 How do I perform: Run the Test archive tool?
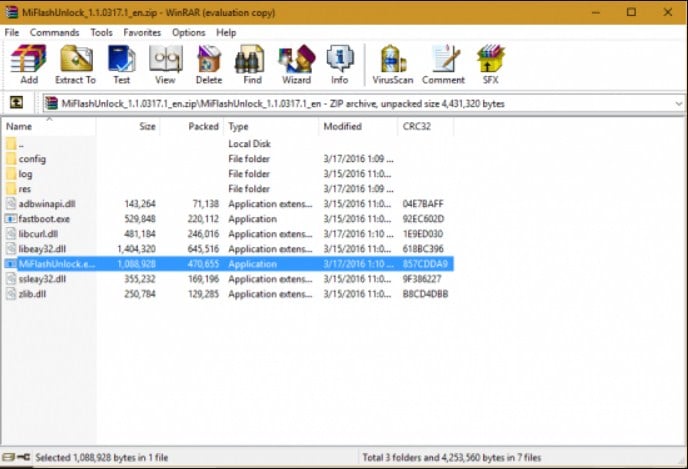122,64
